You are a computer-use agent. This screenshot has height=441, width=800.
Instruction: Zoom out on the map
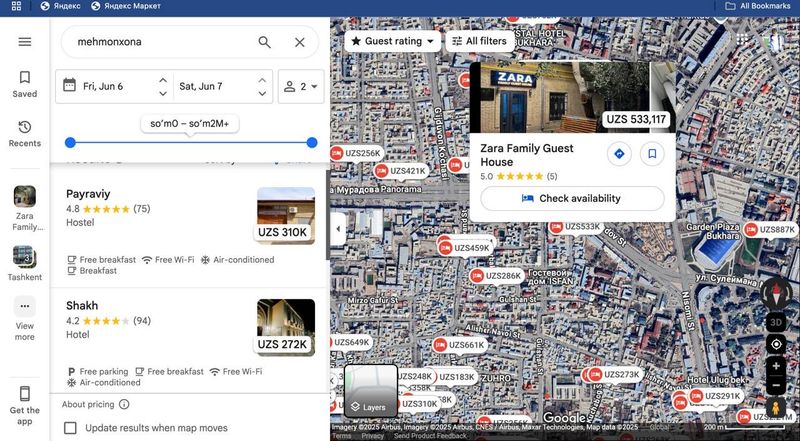(776, 385)
